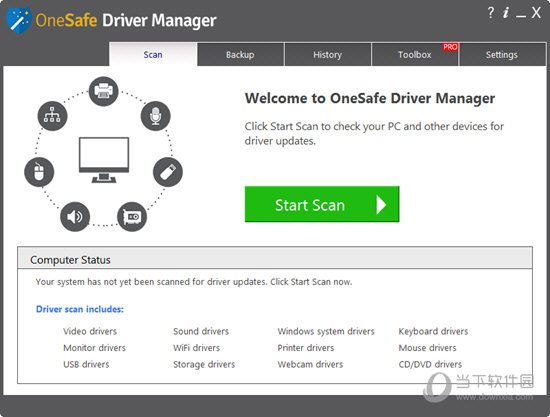Minimize the OneSafe Driver Manager window

click(x=521, y=16)
